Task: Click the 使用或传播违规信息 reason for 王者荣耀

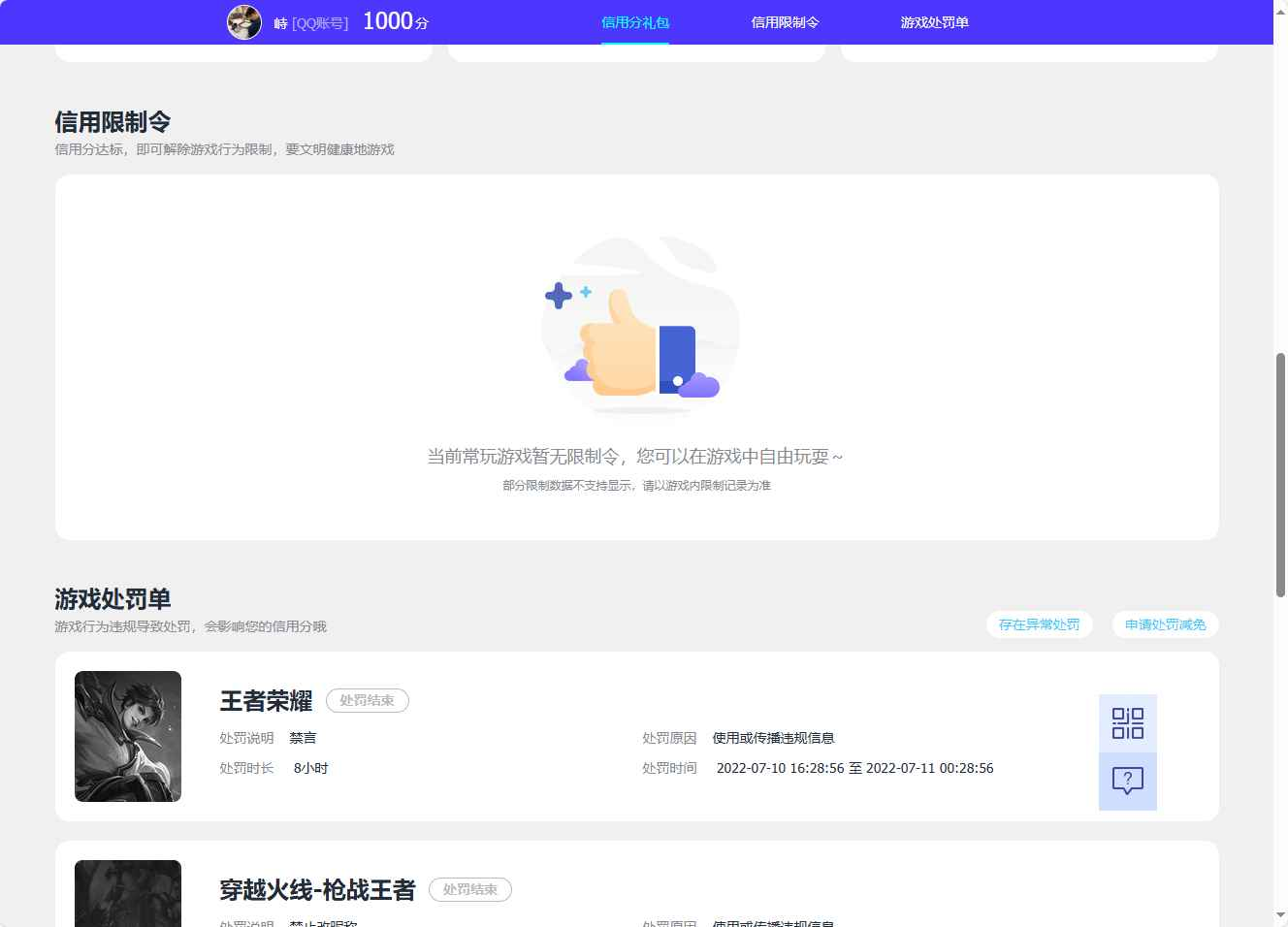Action: click(x=774, y=738)
